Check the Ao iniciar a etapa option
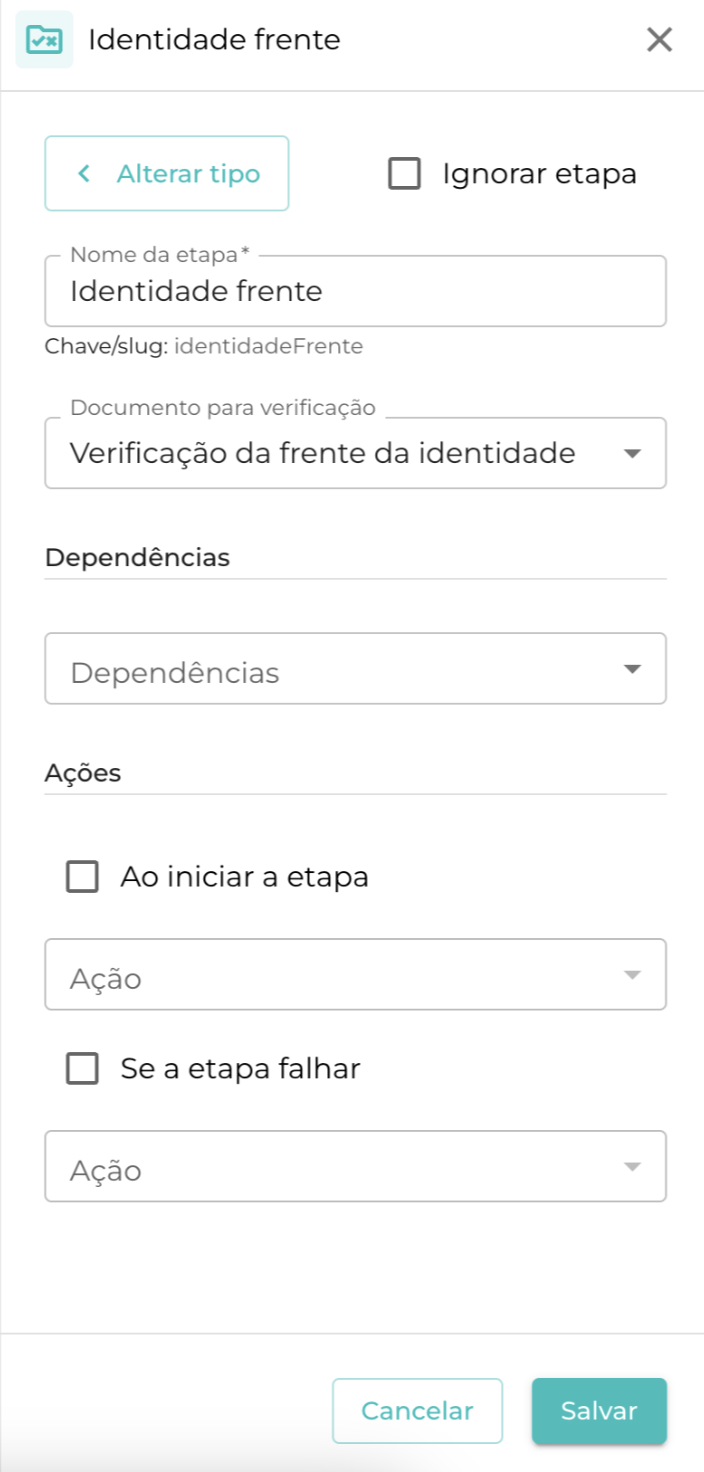This screenshot has width=704, height=1472. [x=82, y=877]
